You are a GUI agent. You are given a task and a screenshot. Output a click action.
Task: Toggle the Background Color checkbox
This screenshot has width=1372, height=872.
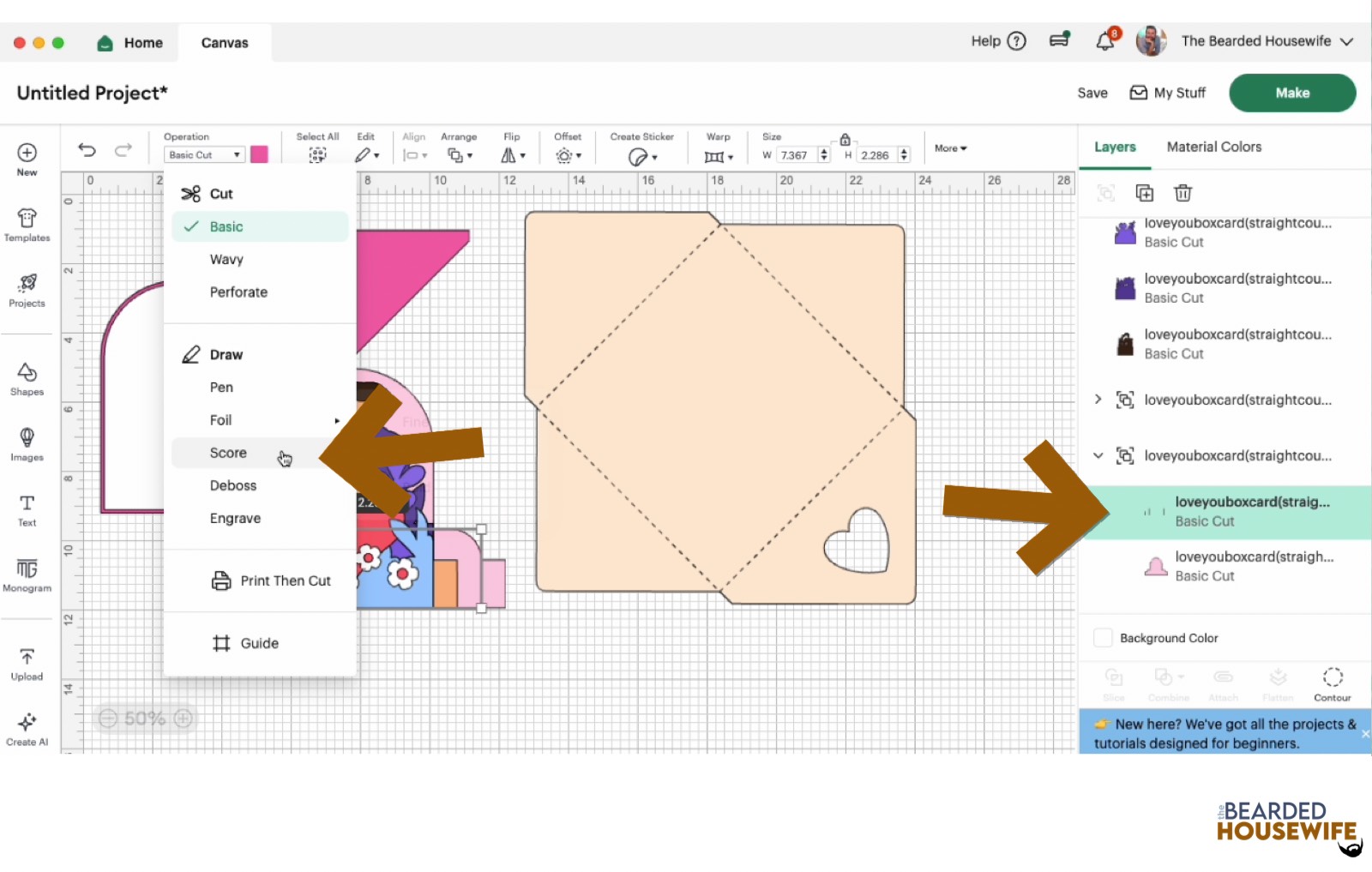click(1103, 638)
